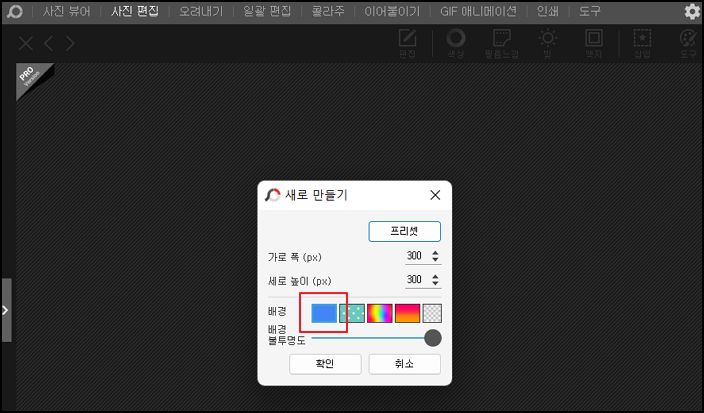
Task: Switch to 인쇄 tab
Action: (548, 11)
